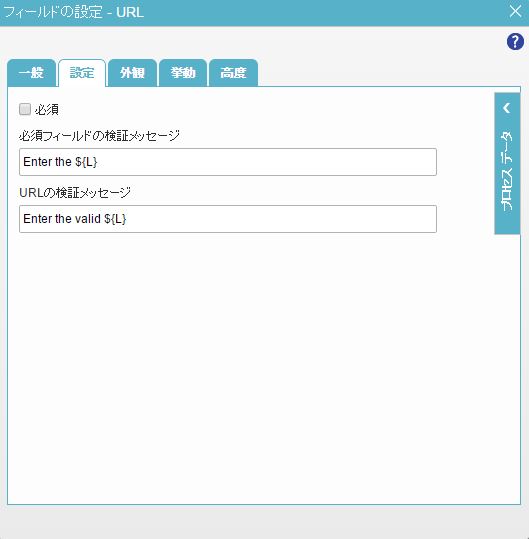Viewport: 529px width, 539px height.
Task: Open the help question mark icon
Action: coord(515,42)
